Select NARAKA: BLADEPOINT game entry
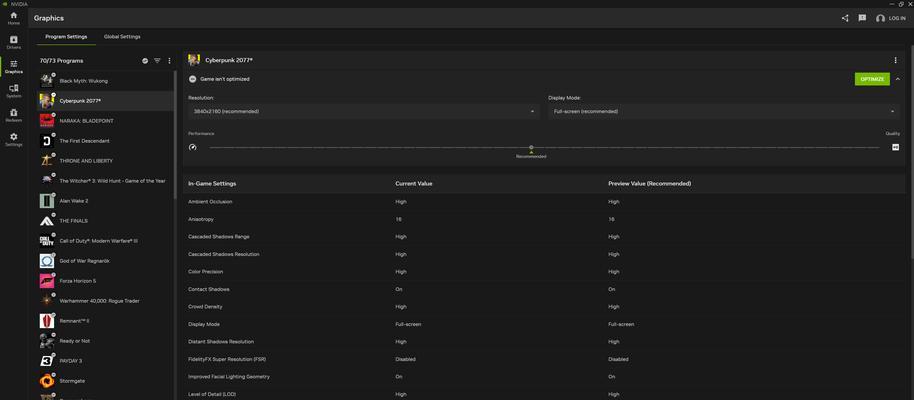This screenshot has width=914, height=400. pos(106,121)
